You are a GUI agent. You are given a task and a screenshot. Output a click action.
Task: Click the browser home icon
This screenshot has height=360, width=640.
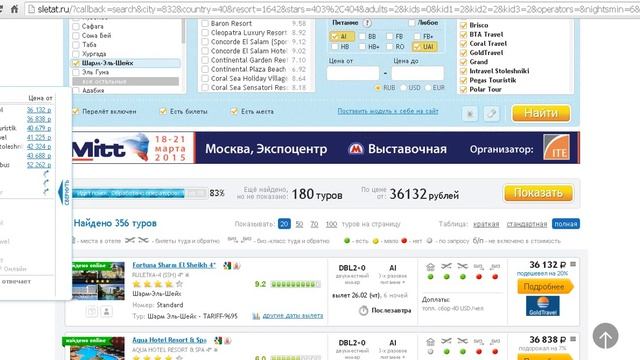tap(14, 9)
